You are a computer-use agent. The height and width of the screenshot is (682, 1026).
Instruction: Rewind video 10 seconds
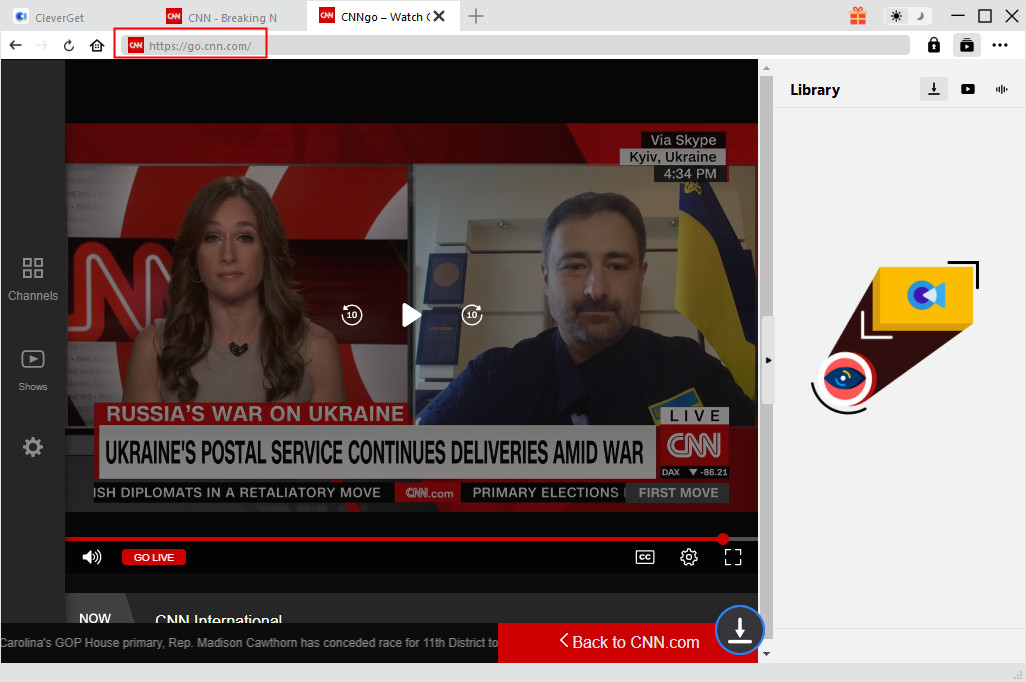(x=351, y=315)
